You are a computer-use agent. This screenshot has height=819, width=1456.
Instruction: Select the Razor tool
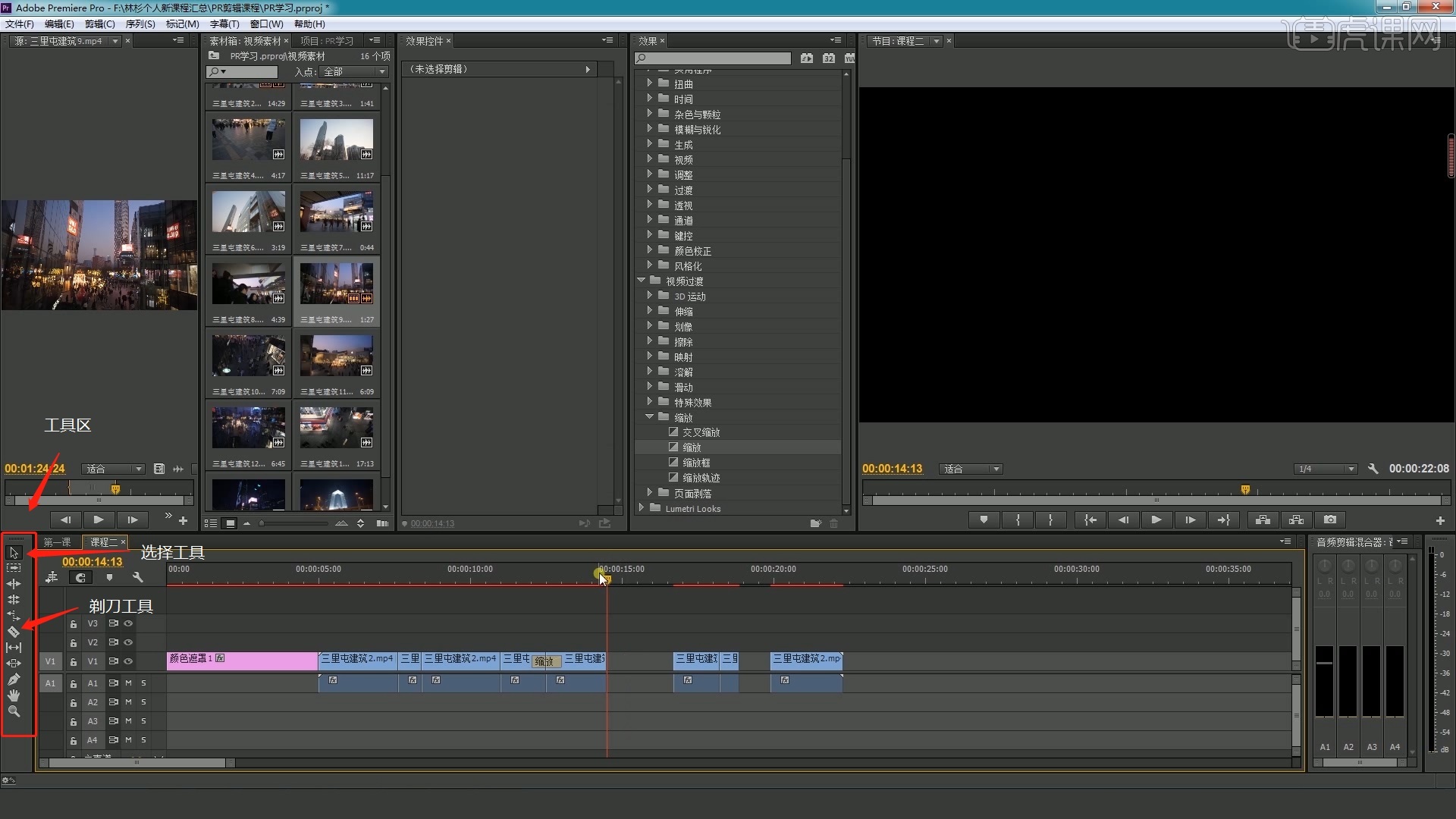pos(14,632)
